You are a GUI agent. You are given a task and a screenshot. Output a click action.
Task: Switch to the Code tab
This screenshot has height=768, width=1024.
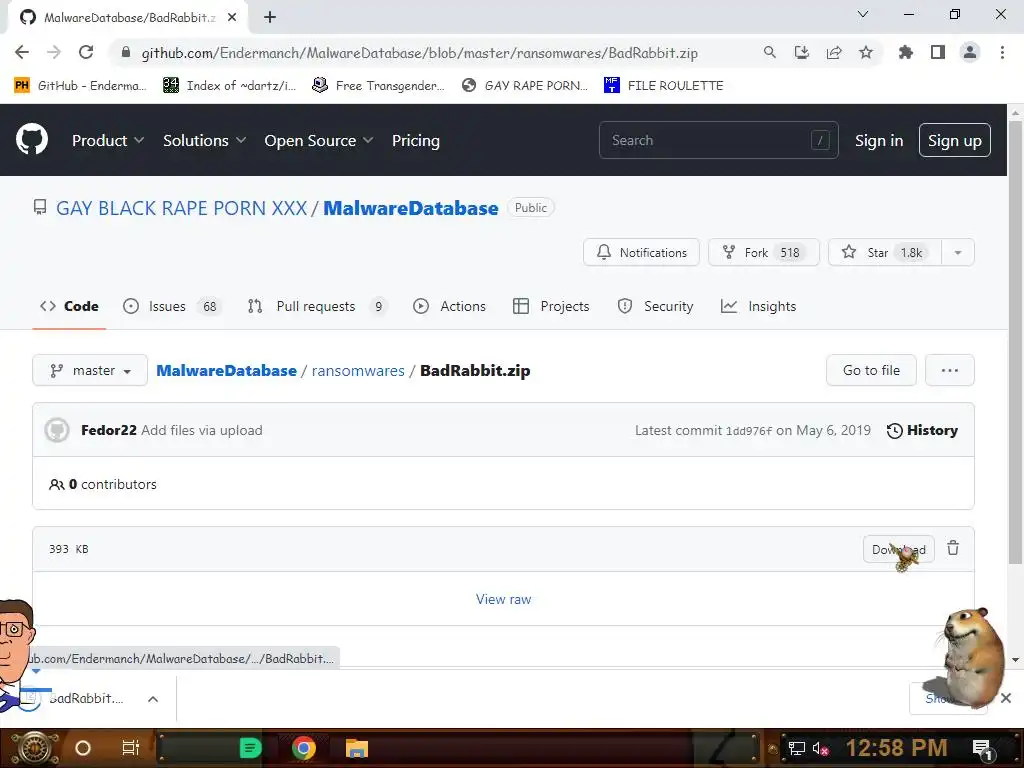click(69, 306)
